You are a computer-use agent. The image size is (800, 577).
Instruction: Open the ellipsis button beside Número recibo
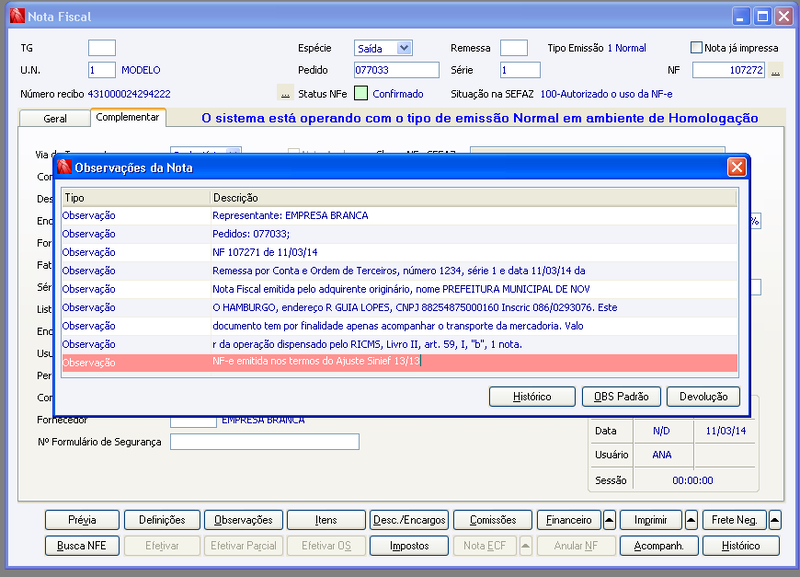[x=285, y=93]
